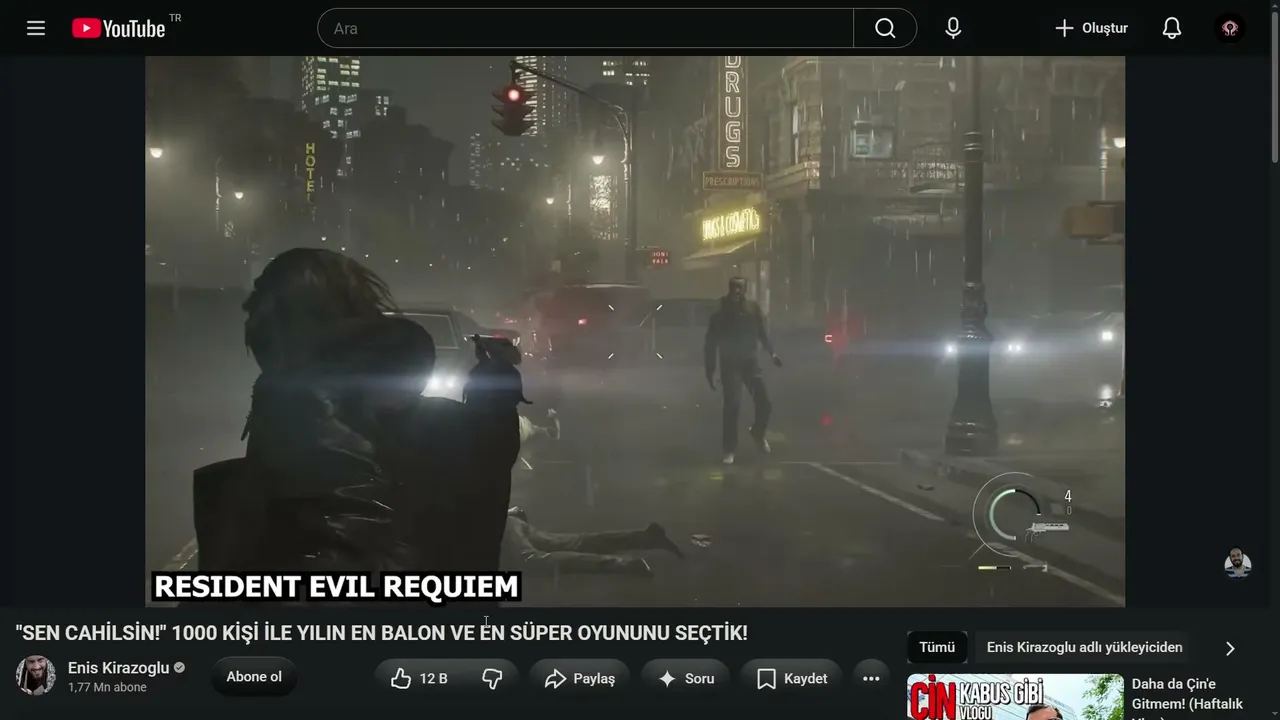The width and height of the screenshot is (1280, 720).
Task: Subscribe with the Abone ol button
Action: [x=254, y=677]
